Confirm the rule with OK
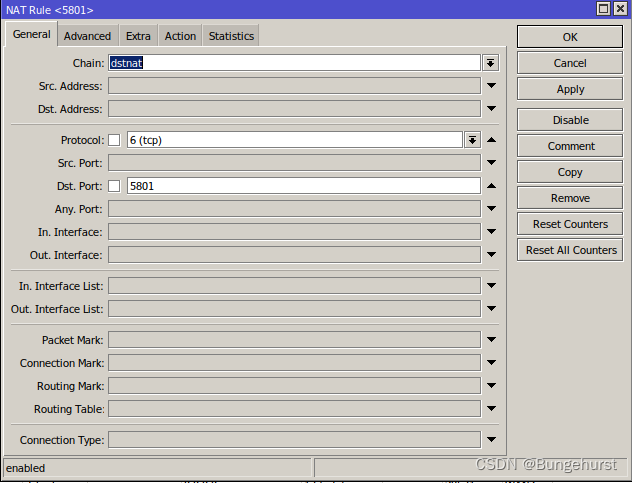This screenshot has width=632, height=483. [570, 37]
